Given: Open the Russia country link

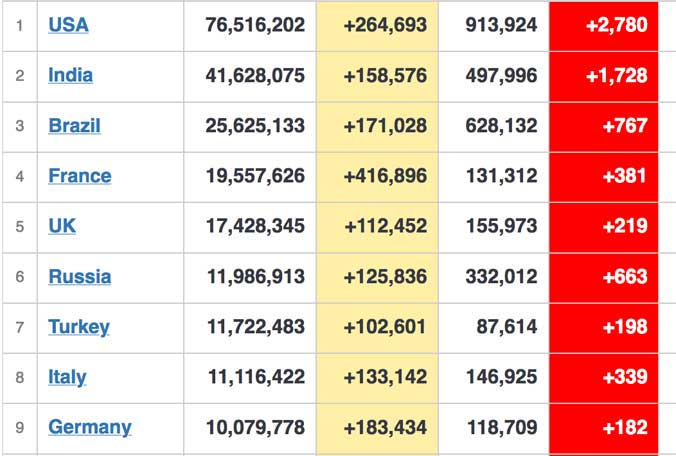Looking at the screenshot, I should click(80, 277).
